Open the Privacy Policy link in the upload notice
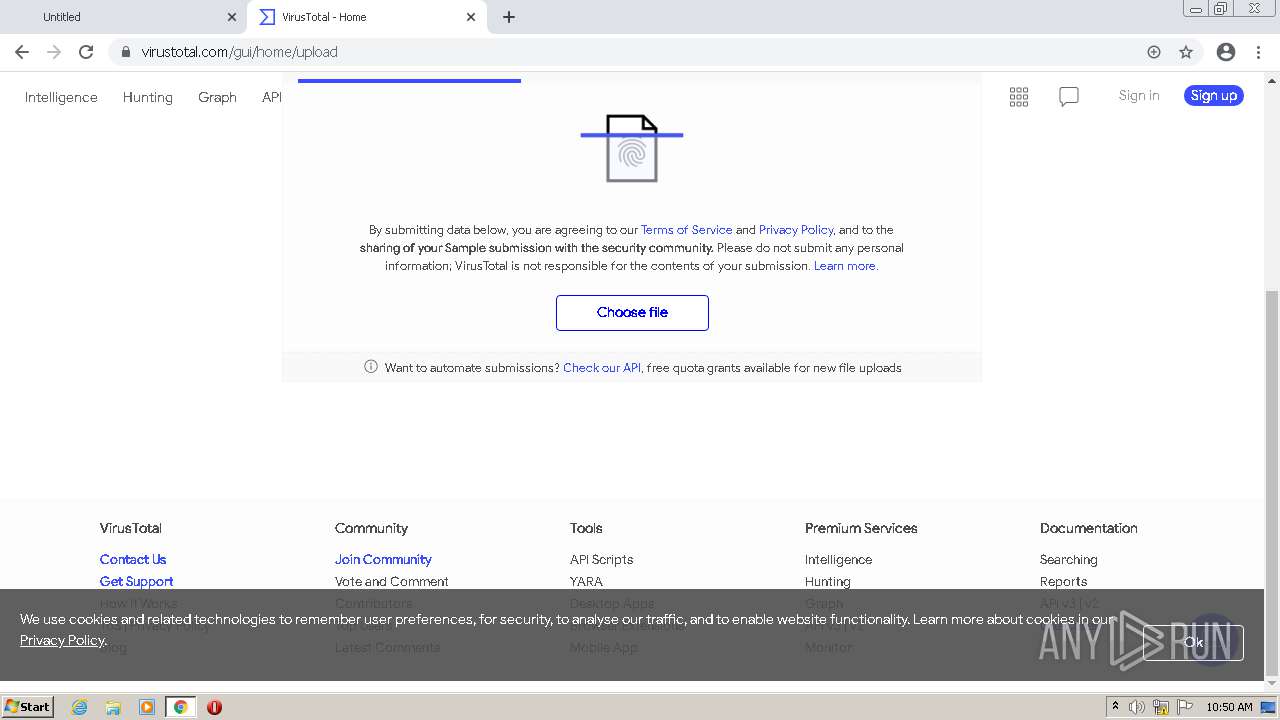 pos(796,229)
